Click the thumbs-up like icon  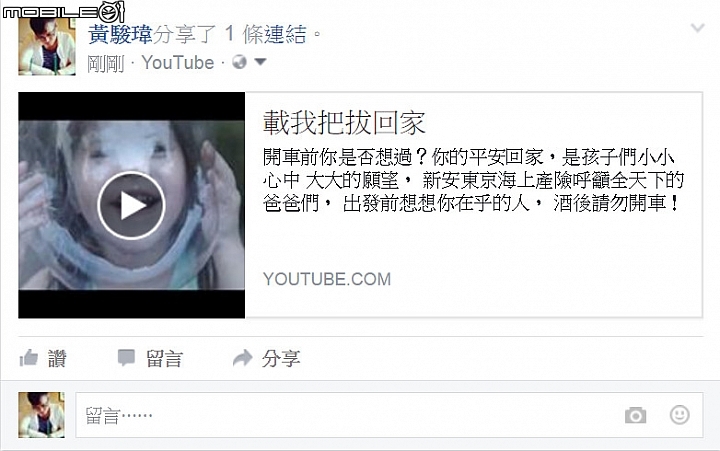pos(28,358)
